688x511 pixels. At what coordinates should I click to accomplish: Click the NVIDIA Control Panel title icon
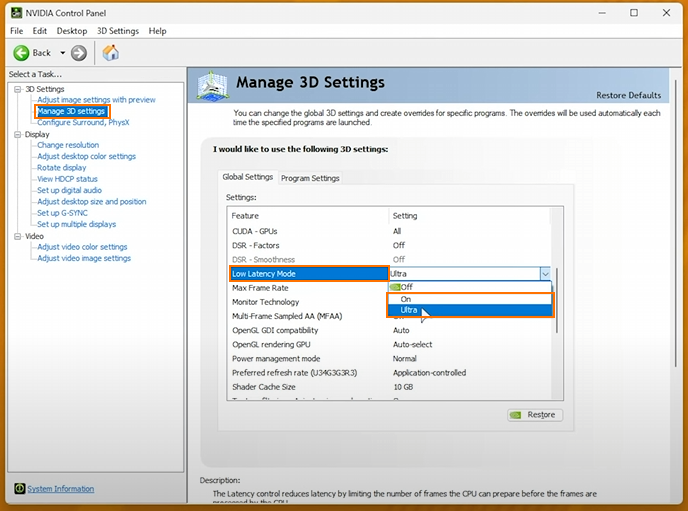coord(16,13)
